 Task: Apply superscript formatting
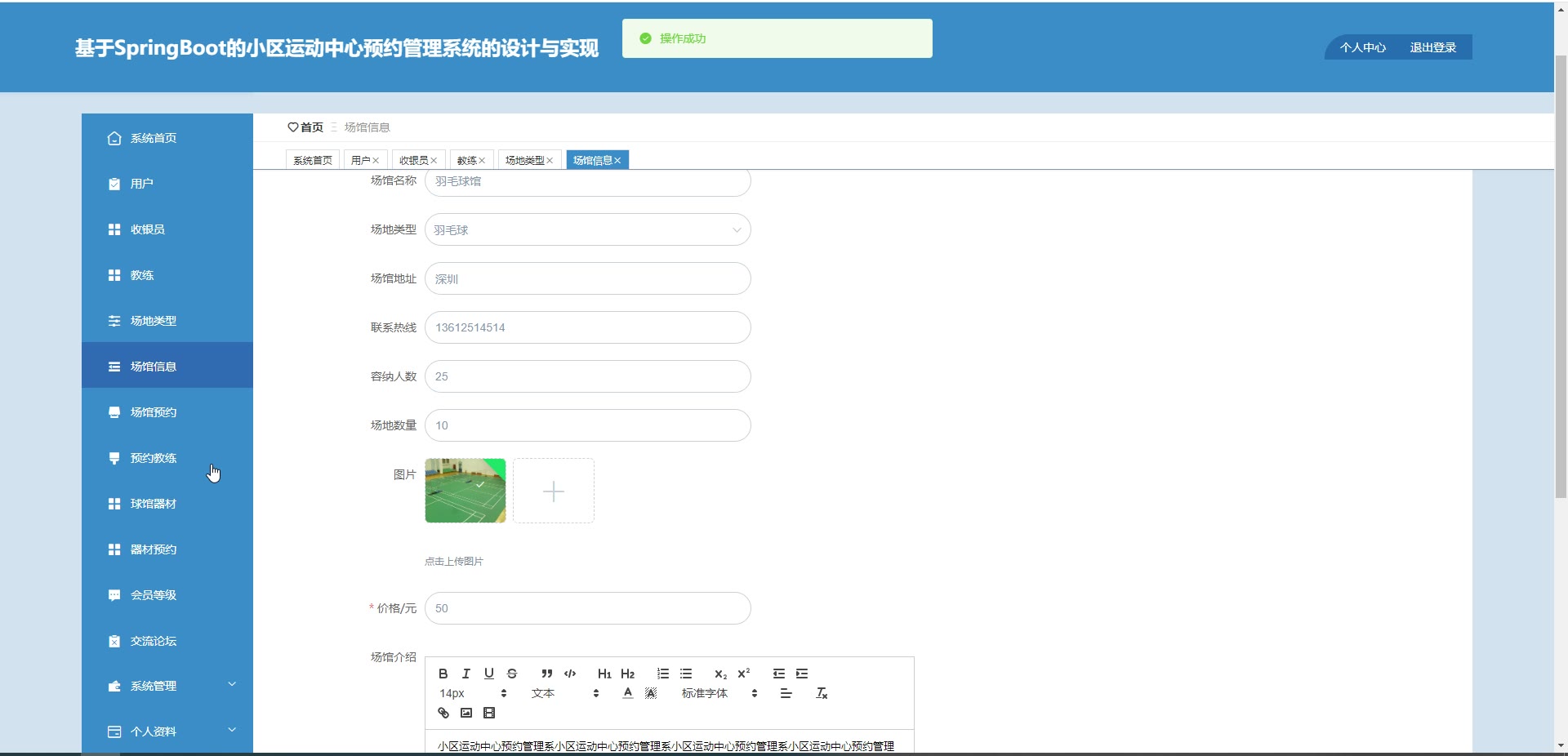coord(743,674)
